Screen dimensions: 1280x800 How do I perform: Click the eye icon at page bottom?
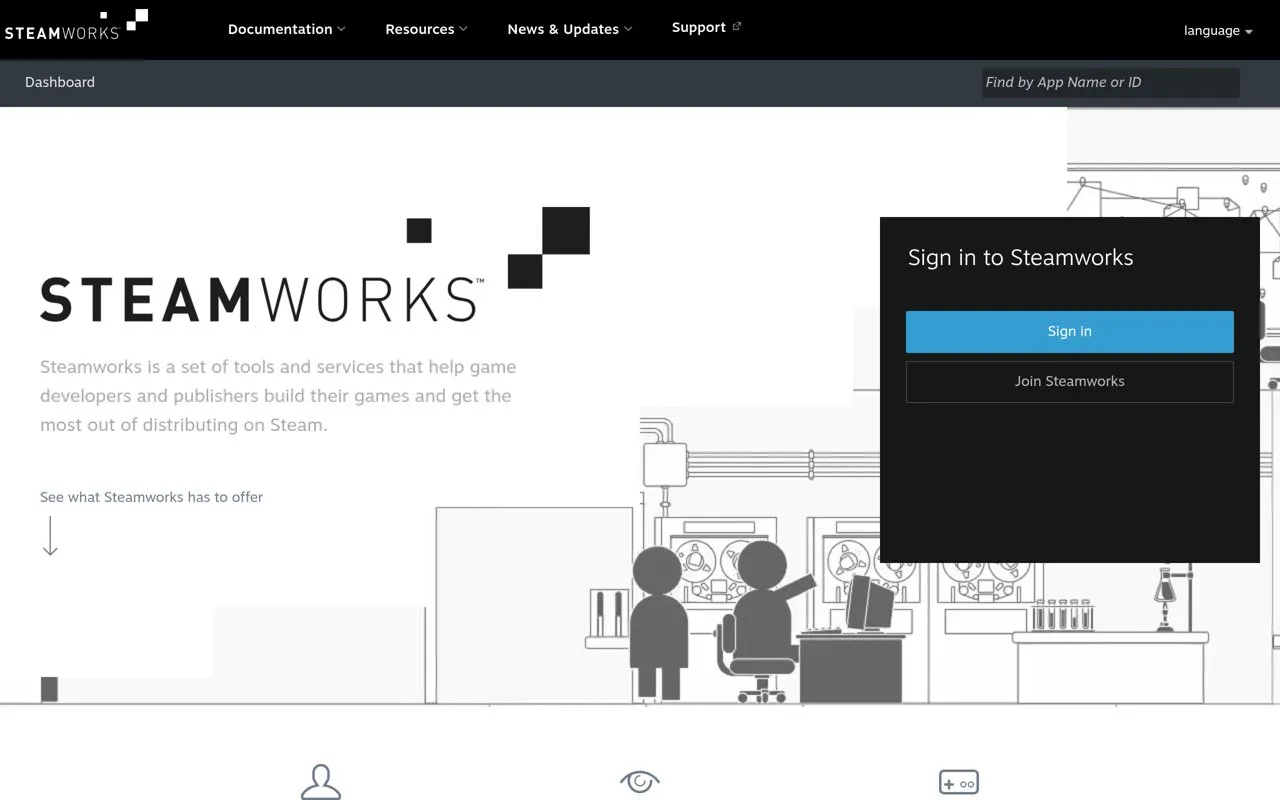[x=640, y=781]
